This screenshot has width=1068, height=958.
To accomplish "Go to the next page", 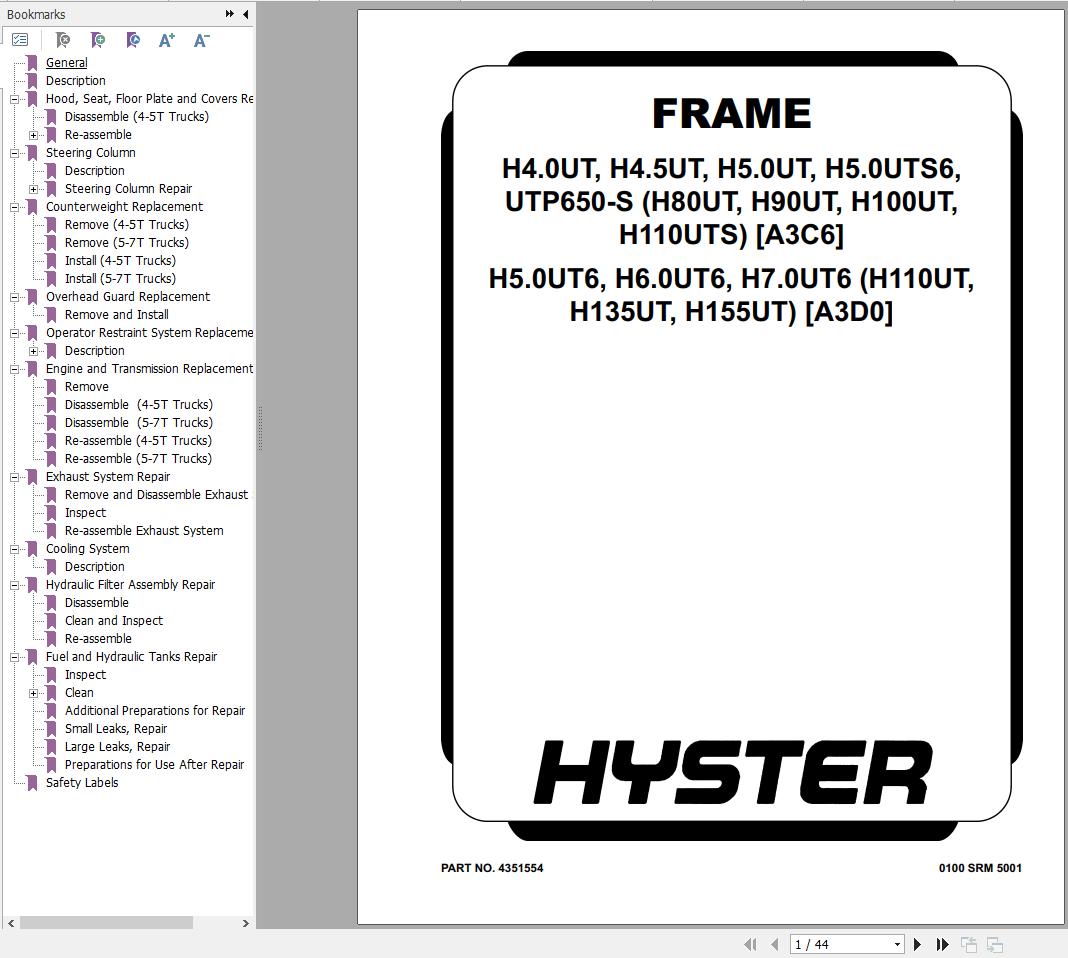I will point(917,944).
